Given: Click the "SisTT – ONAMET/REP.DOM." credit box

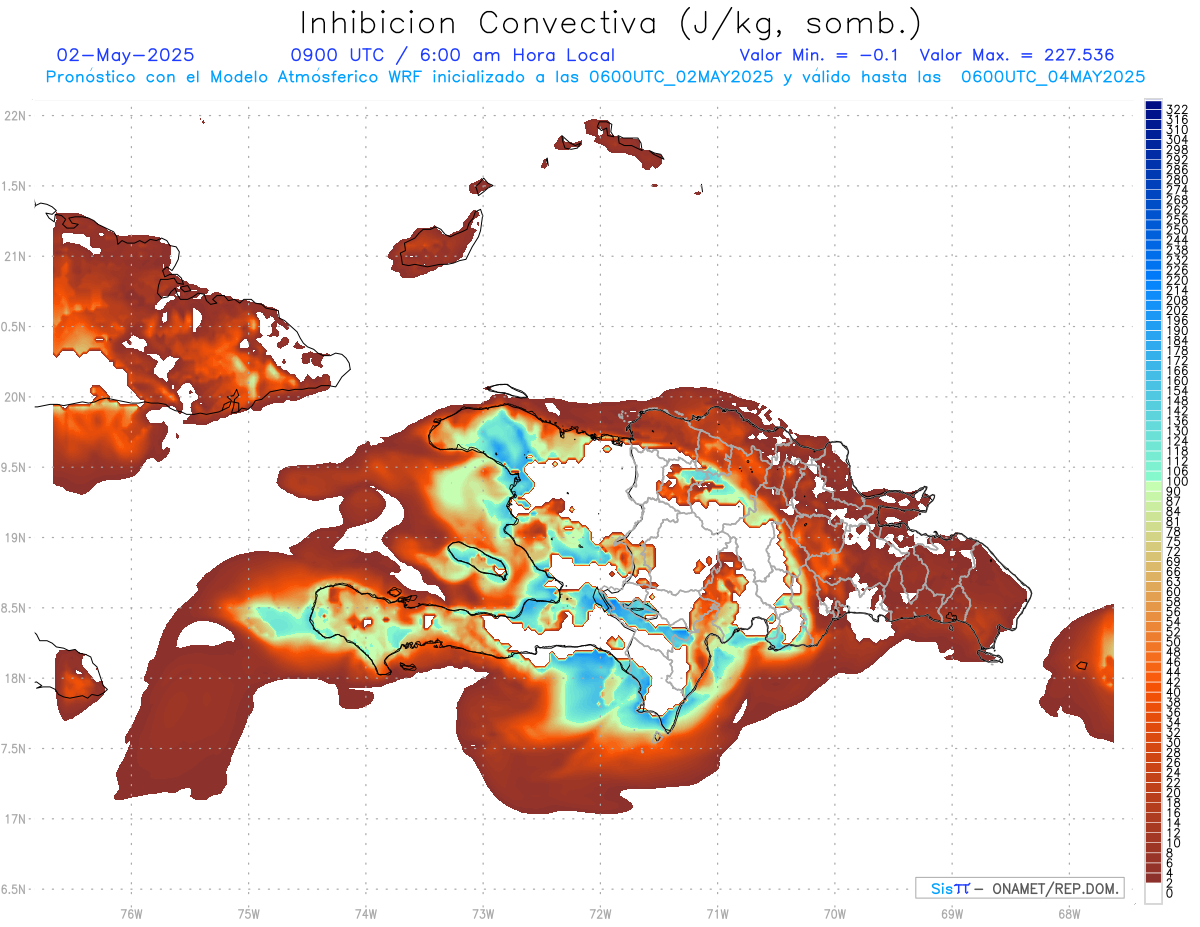Looking at the screenshot, I should click(1020, 888).
